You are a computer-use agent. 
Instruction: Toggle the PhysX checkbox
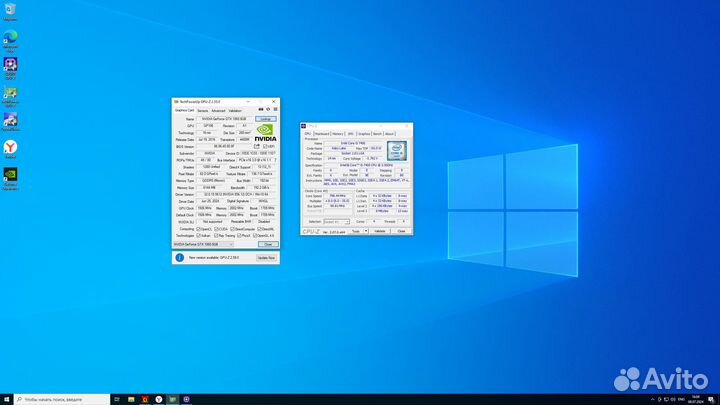point(239,236)
